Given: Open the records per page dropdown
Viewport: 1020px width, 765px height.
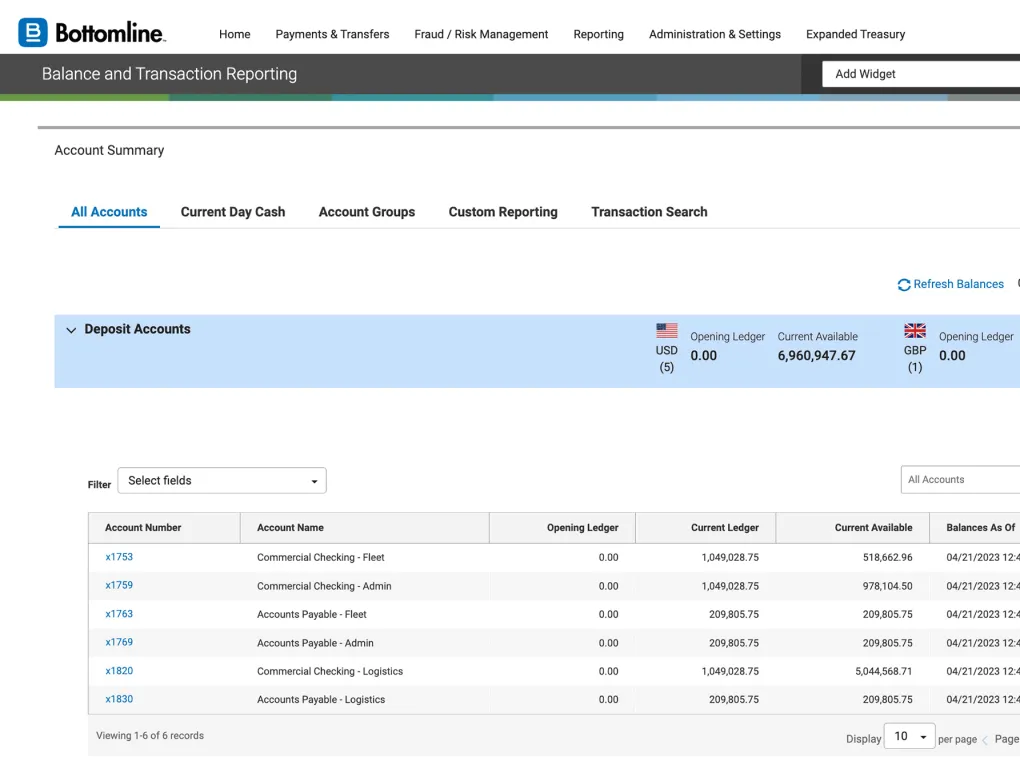Looking at the screenshot, I should pyautogui.click(x=909, y=737).
